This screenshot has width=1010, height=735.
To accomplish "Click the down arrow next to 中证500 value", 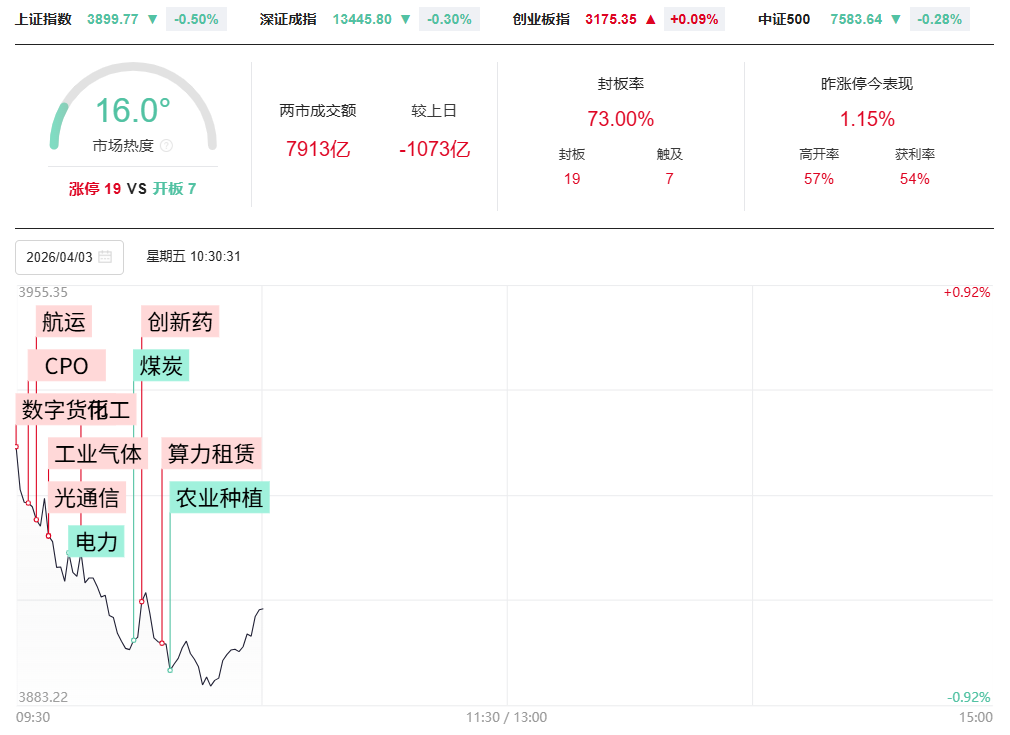I will [x=896, y=19].
